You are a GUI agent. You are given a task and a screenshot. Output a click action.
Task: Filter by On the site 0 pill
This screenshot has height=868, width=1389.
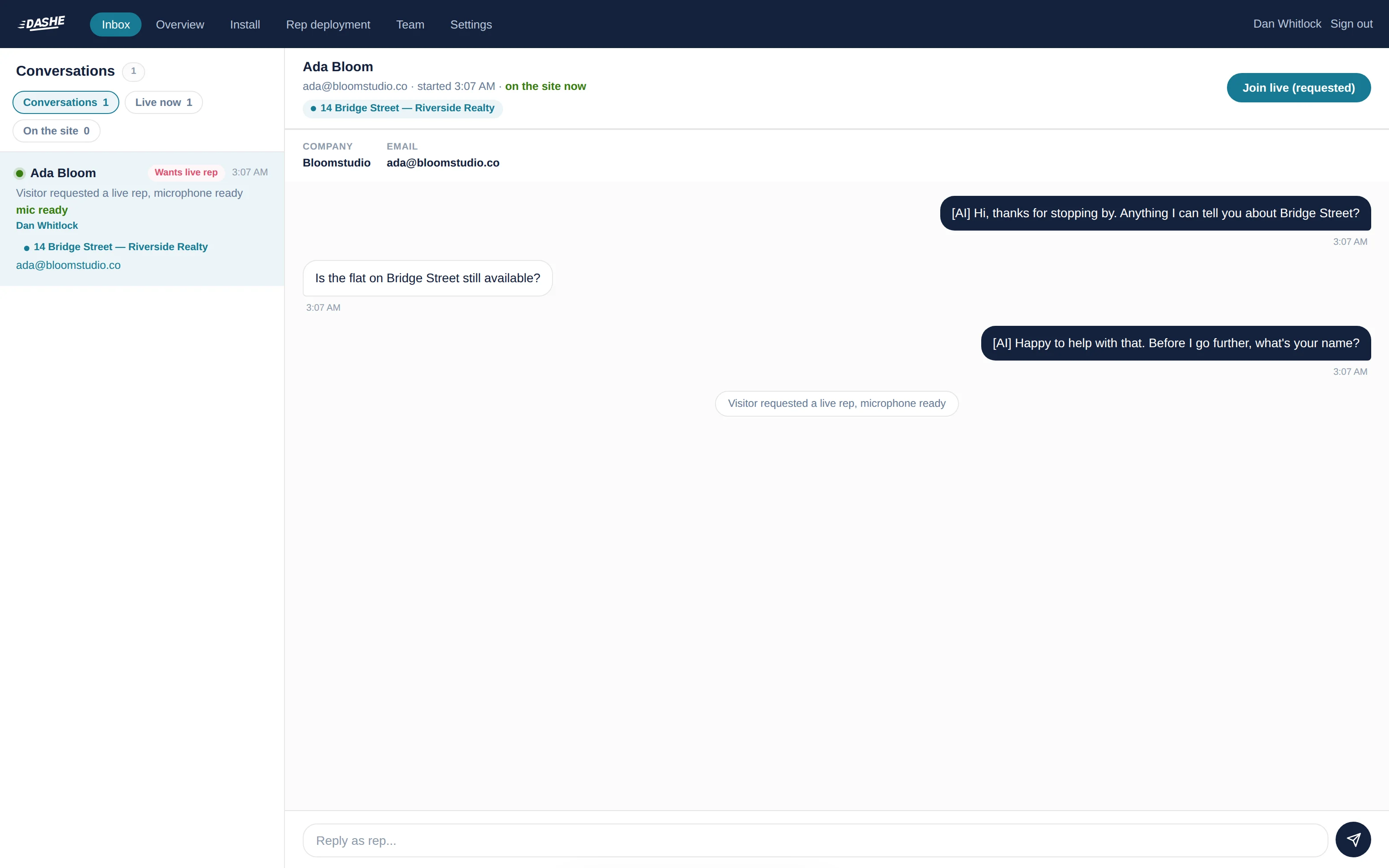point(56,131)
